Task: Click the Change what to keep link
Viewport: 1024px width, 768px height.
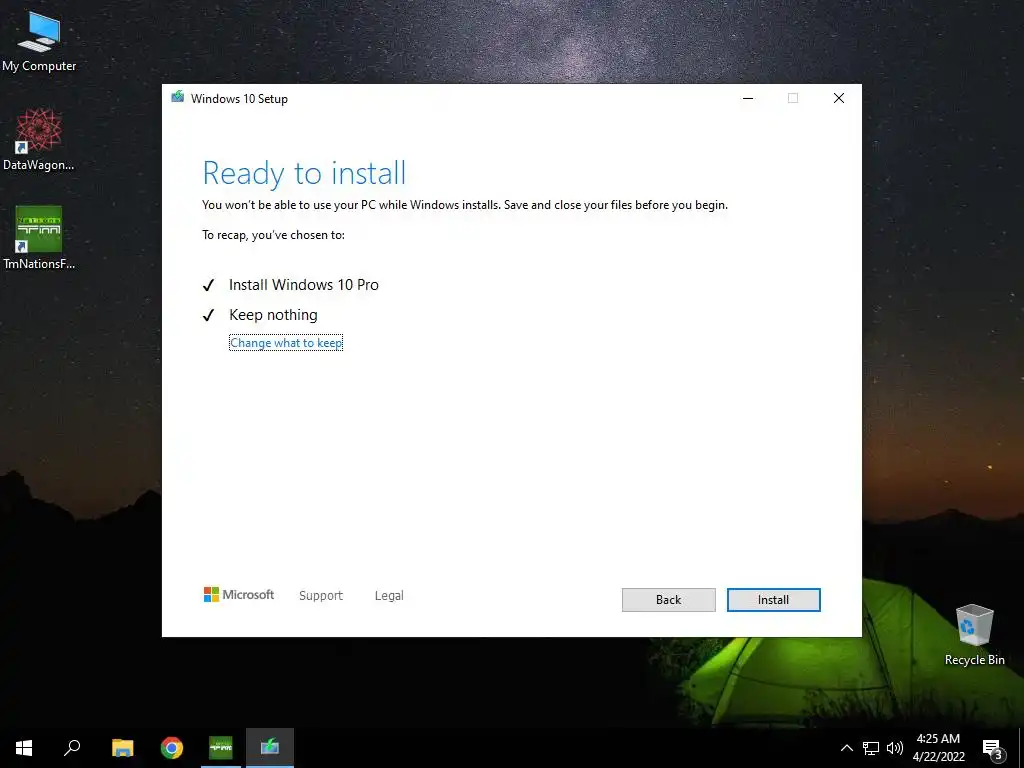Action: 286,343
